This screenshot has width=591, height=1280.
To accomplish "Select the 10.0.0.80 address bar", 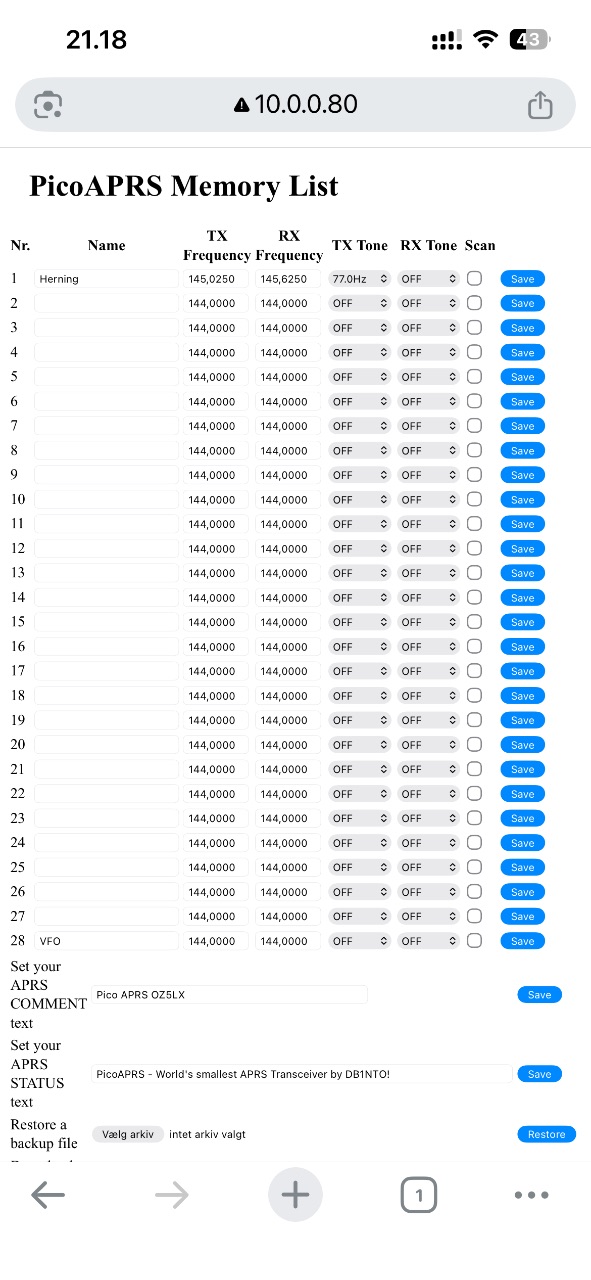I will (x=295, y=105).
